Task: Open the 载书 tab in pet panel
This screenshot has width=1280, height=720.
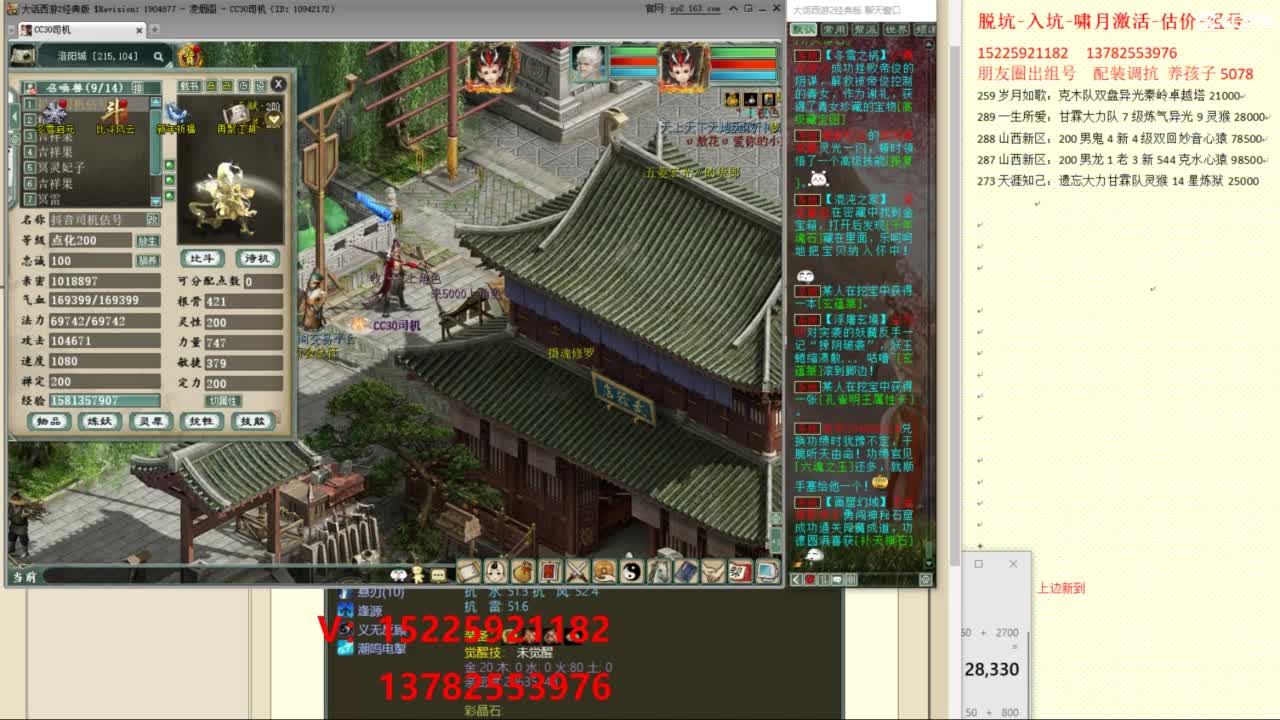Action: point(190,87)
